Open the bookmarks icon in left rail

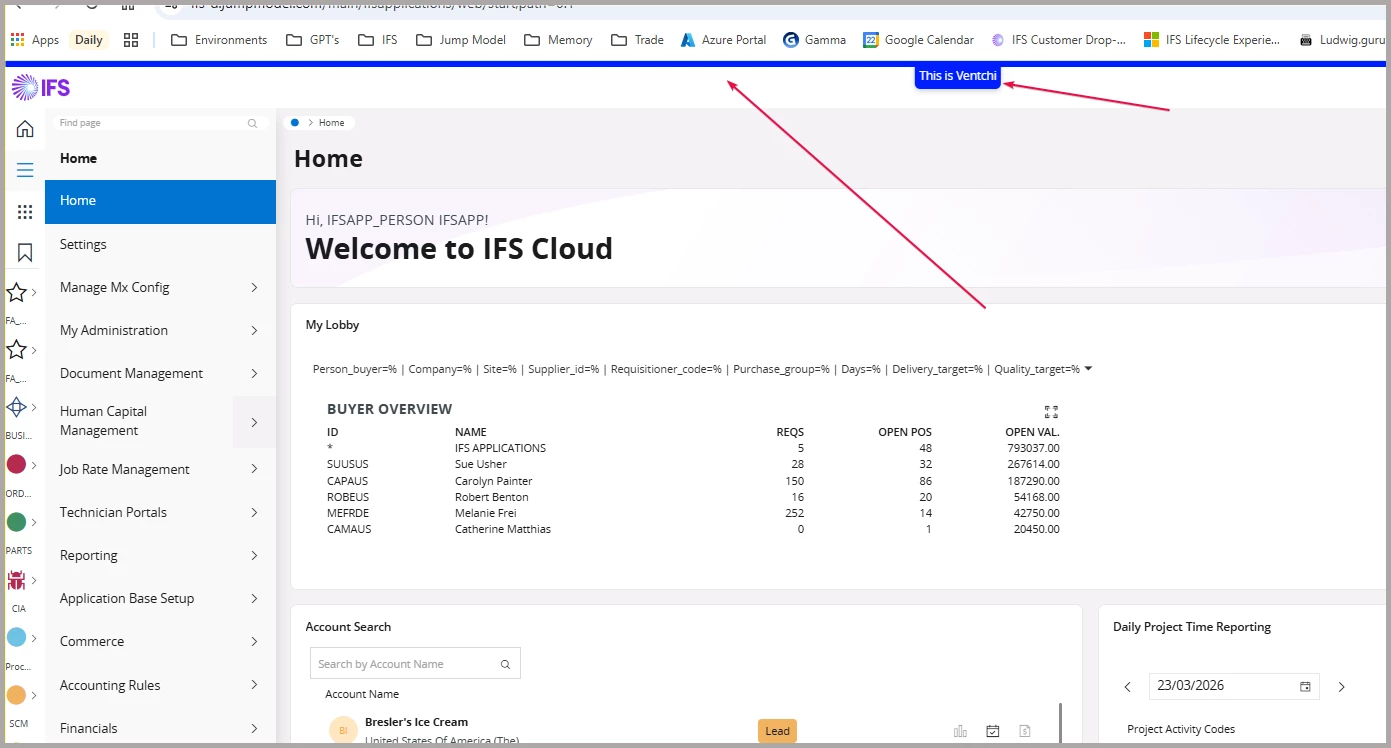click(25, 253)
